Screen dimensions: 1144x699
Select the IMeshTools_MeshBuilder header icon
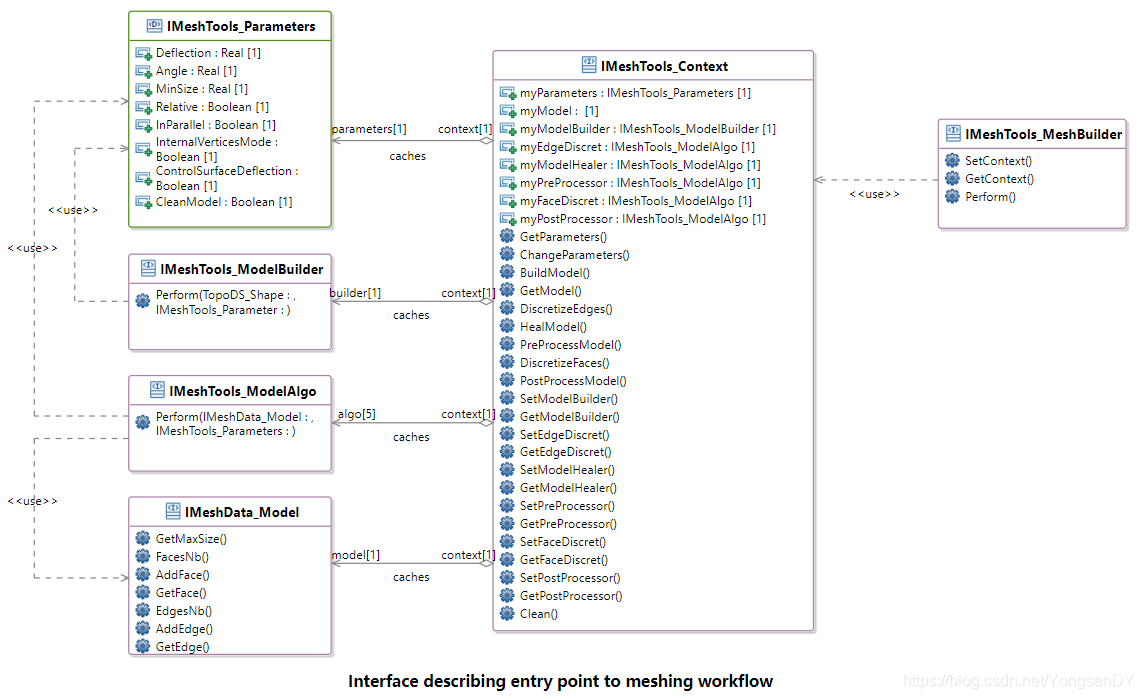coord(953,134)
